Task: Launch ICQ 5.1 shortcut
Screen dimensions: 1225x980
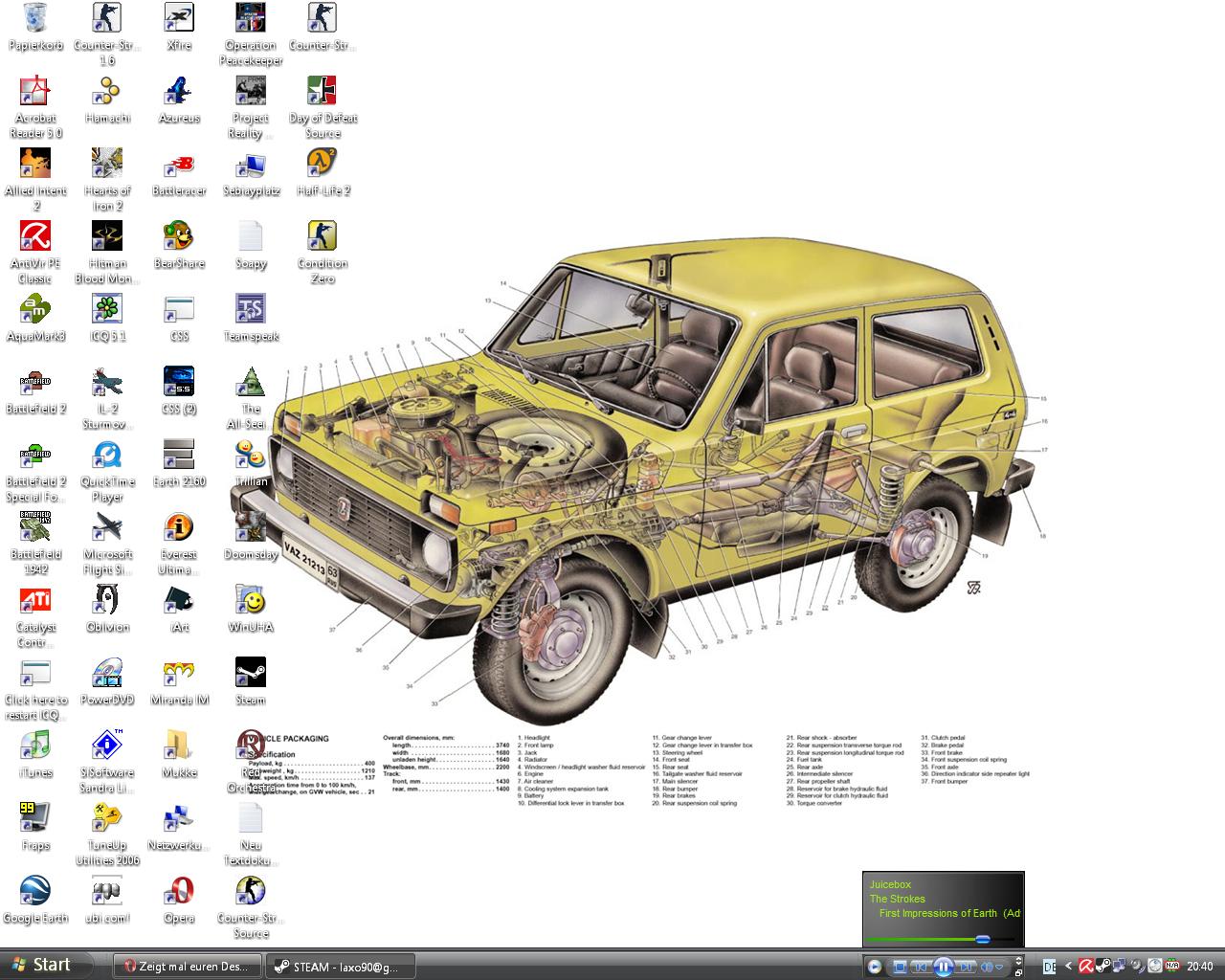Action: [x=107, y=319]
